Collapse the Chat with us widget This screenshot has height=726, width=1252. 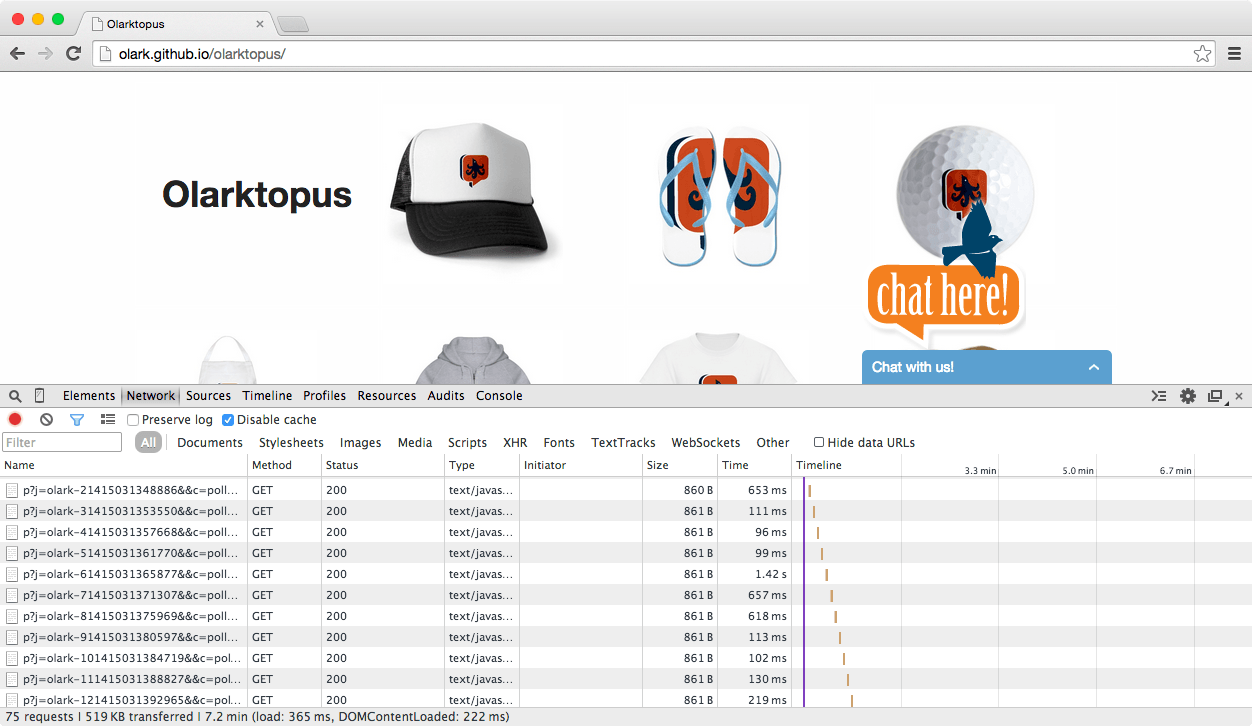[x=1094, y=367]
